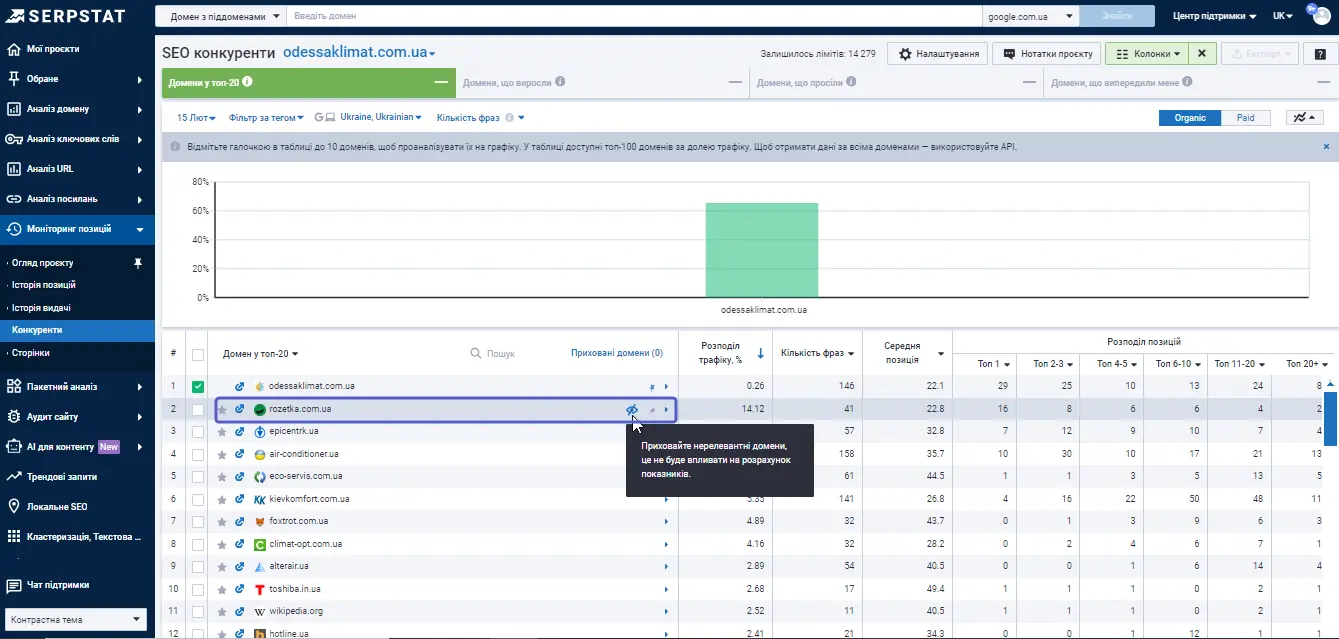Image resolution: width=1339 pixels, height=639 pixels.
Task: Toggle the chart display button
Action: (x=1305, y=118)
